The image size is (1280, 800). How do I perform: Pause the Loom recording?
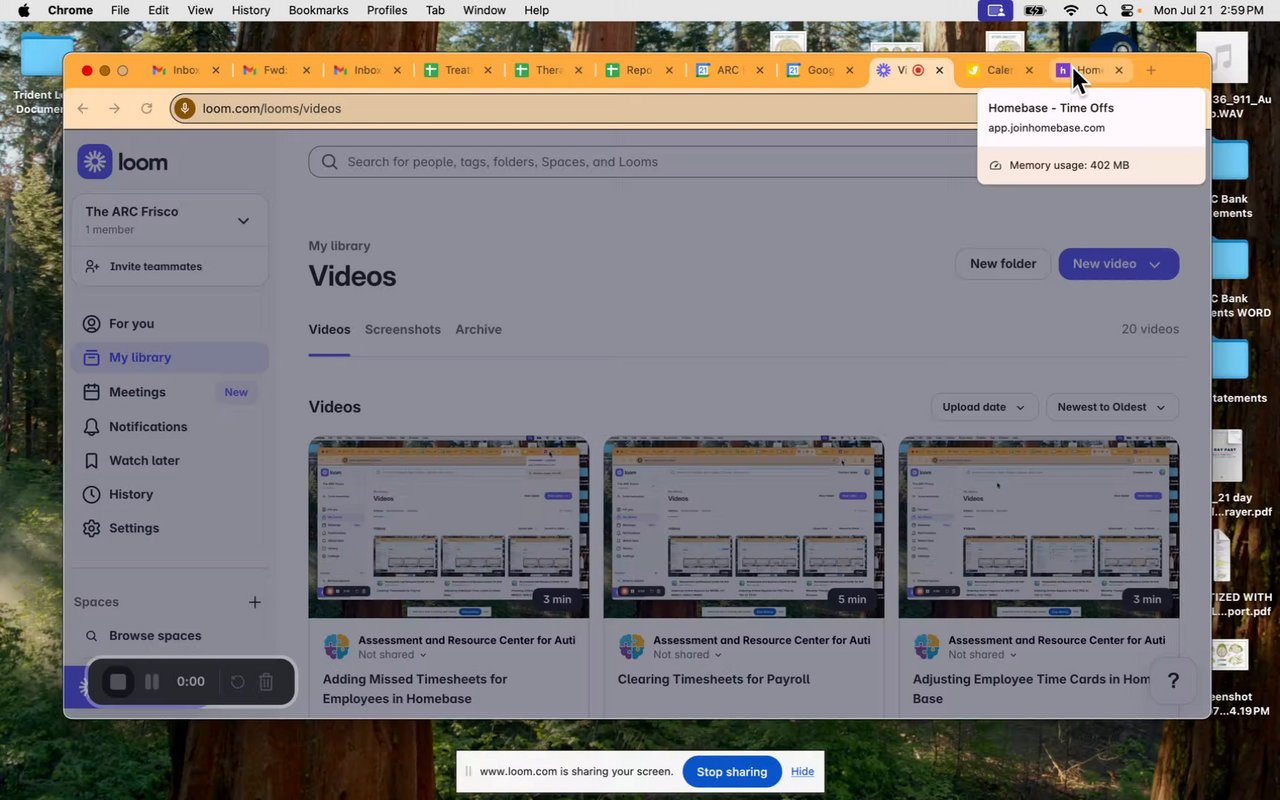click(x=152, y=682)
